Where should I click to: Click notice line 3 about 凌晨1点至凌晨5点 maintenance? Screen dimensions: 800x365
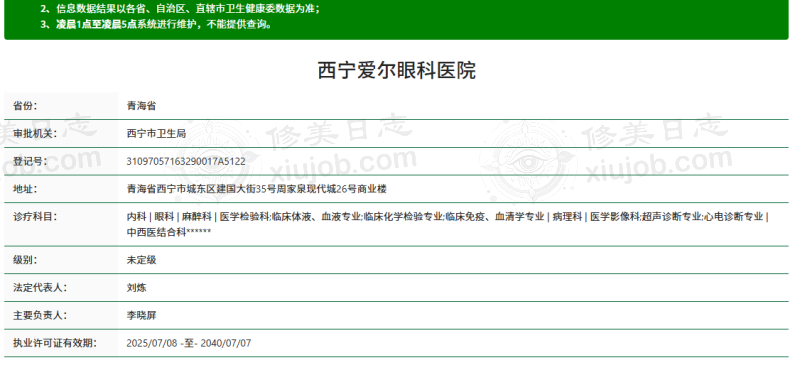click(156, 25)
